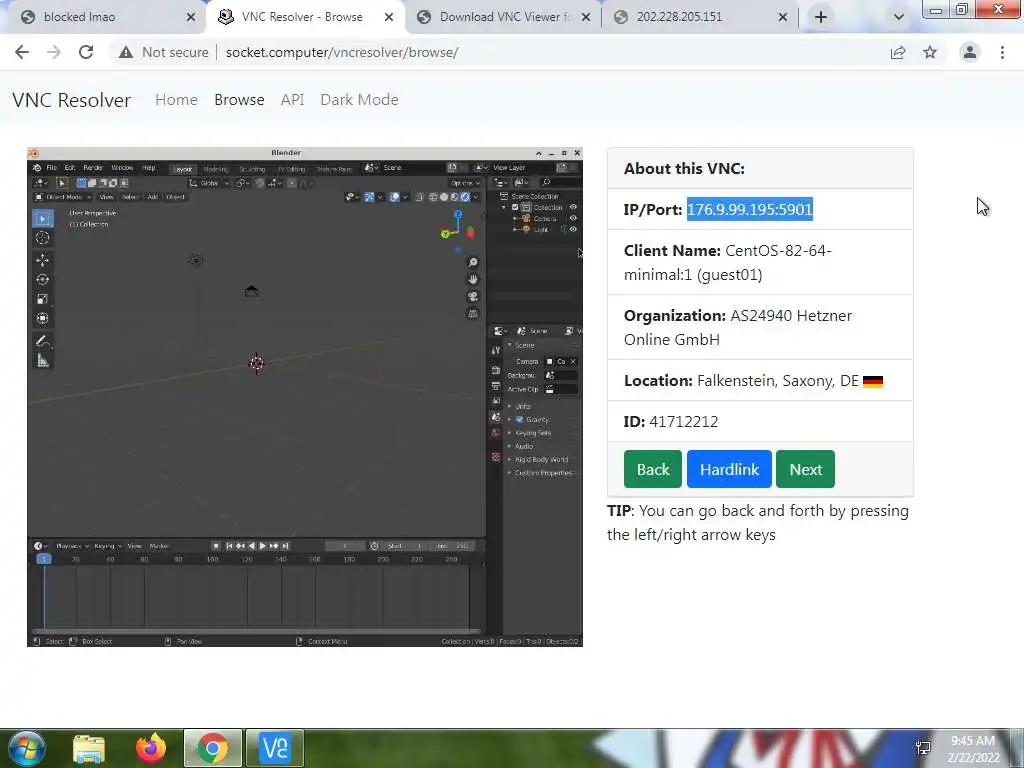This screenshot has width=1024, height=768.
Task: Click the ID value 41712212
Action: click(684, 421)
